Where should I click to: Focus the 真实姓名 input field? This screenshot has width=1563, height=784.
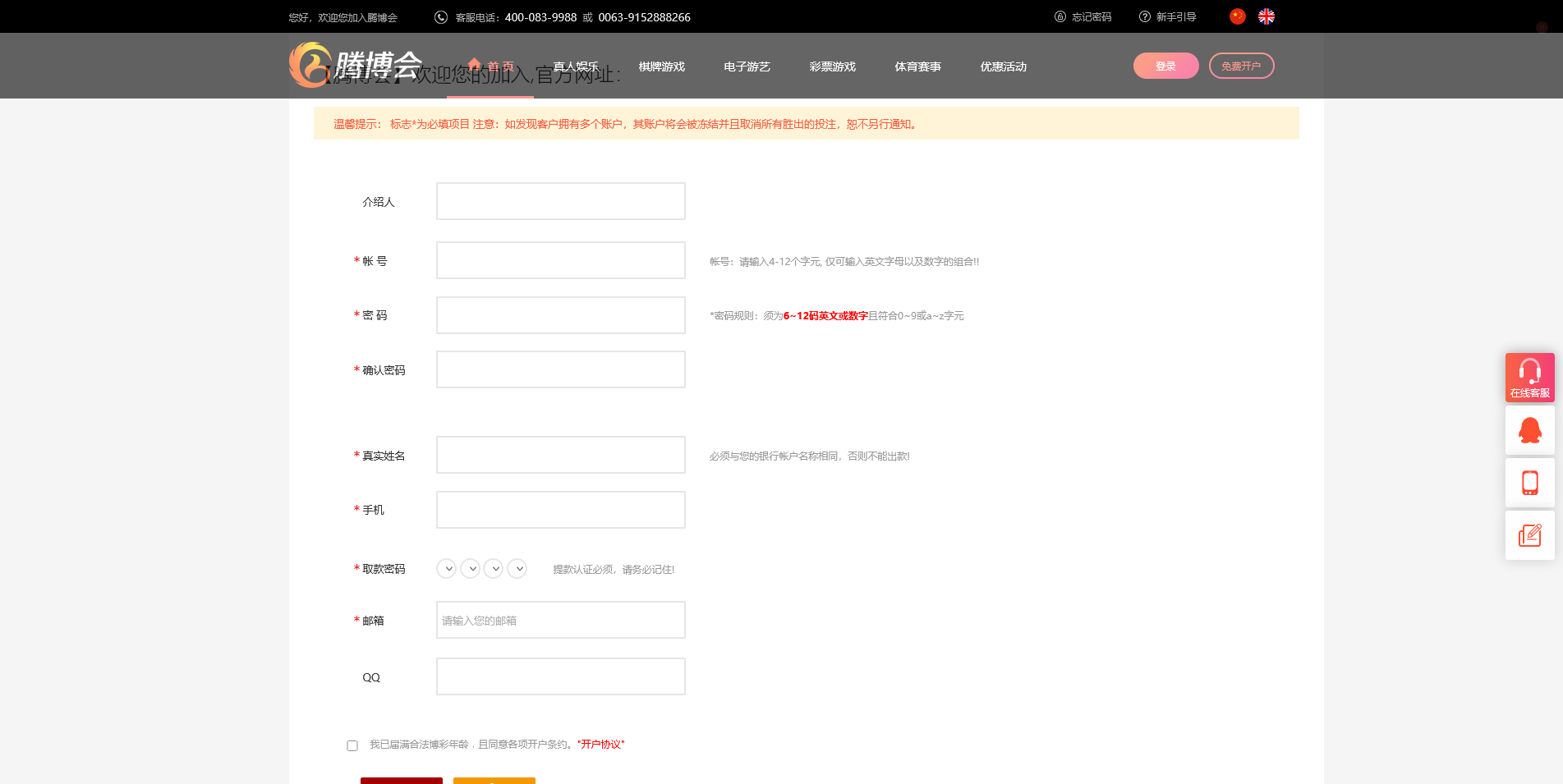561,455
